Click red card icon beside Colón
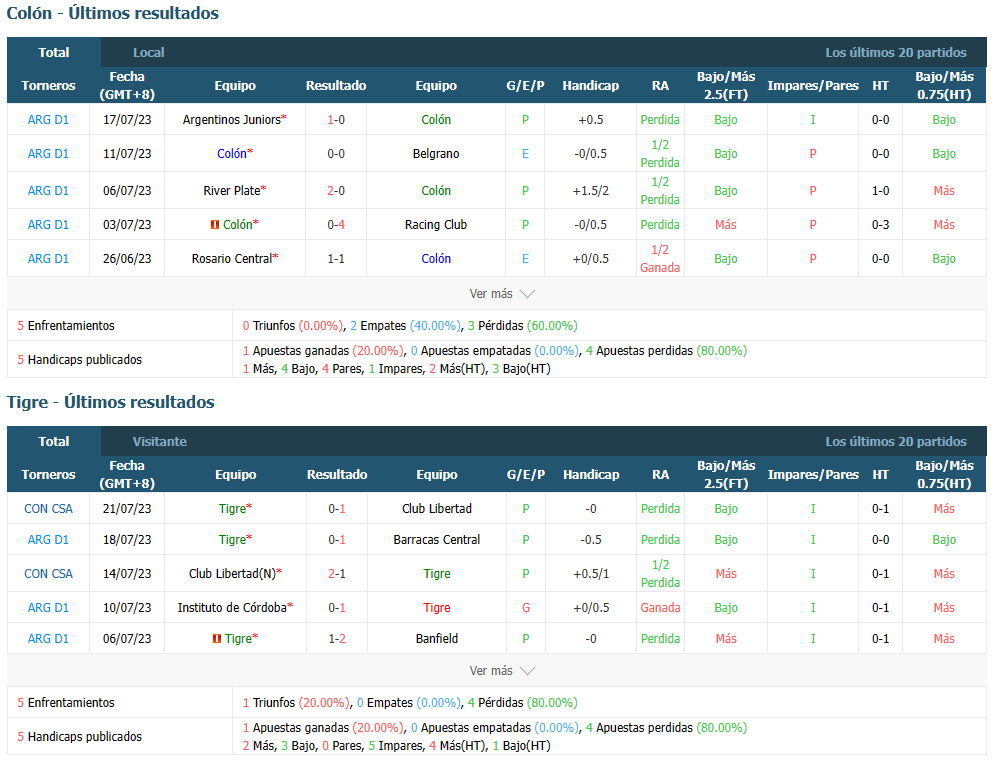Screen dimensions: 996x760 tap(215, 225)
